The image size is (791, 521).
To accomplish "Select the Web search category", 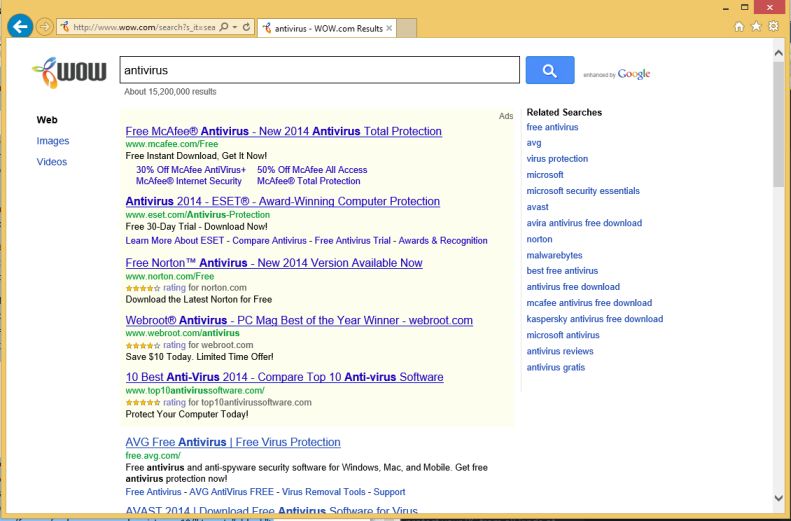I will coord(47,120).
